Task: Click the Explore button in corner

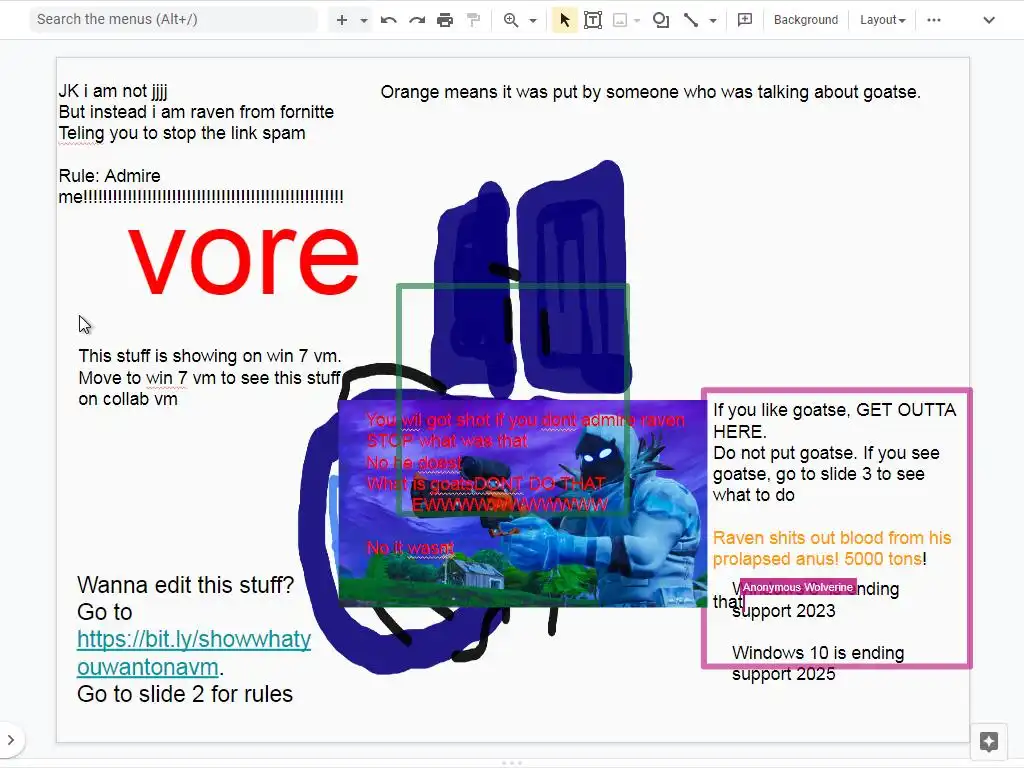Action: (989, 741)
